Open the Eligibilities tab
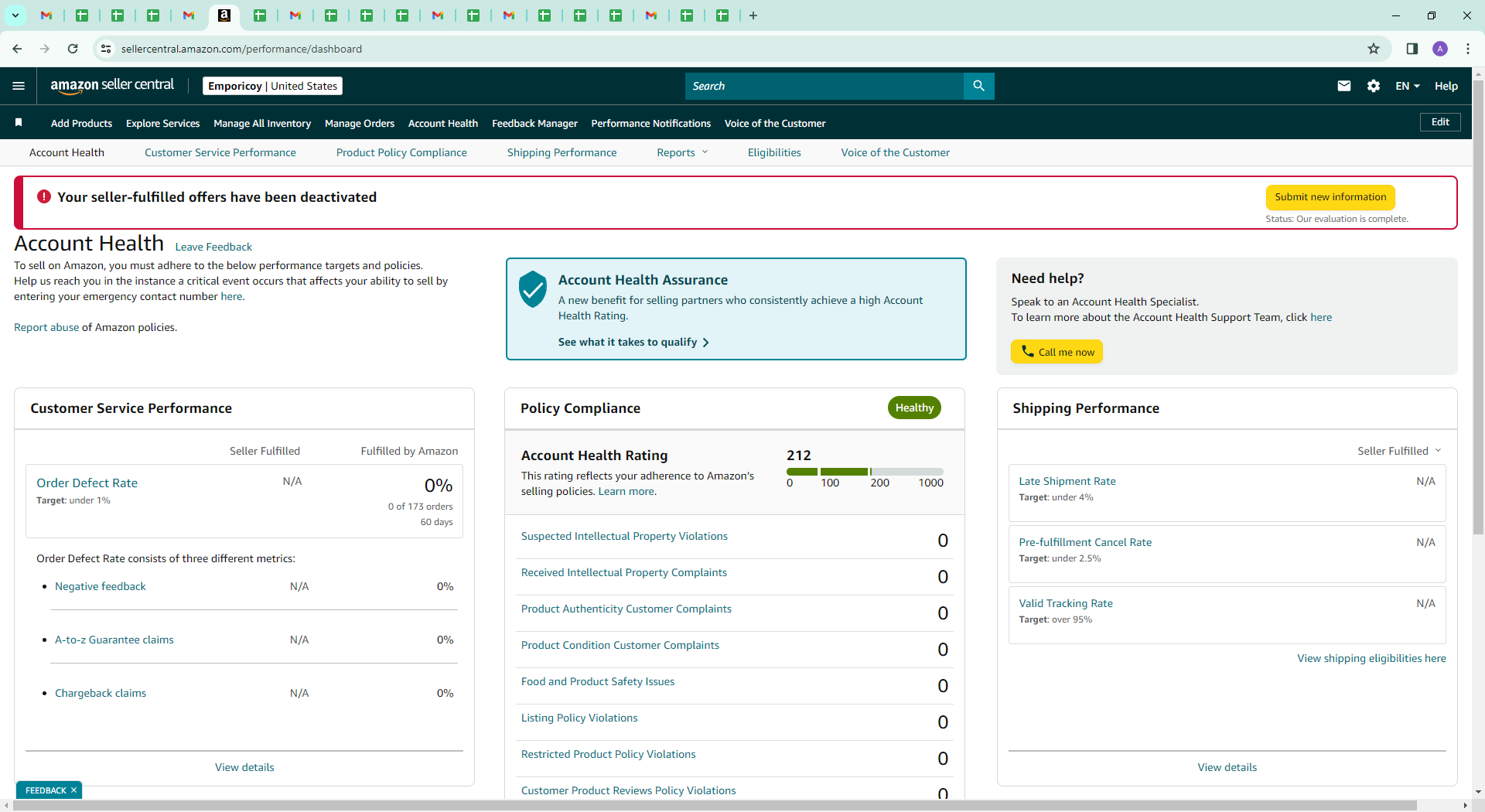This screenshot has width=1485, height=812. point(774,152)
